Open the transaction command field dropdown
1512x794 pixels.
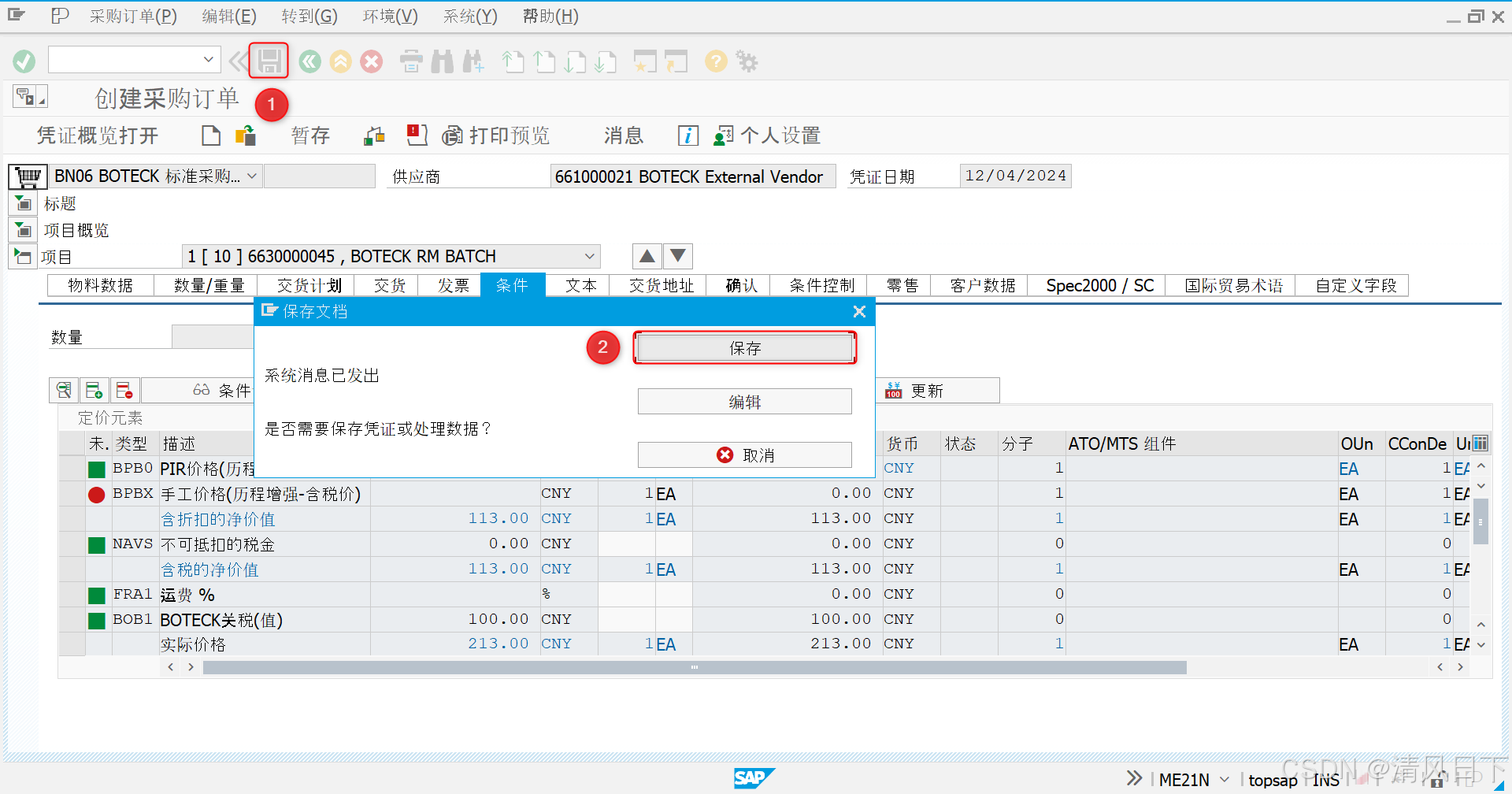(x=208, y=59)
